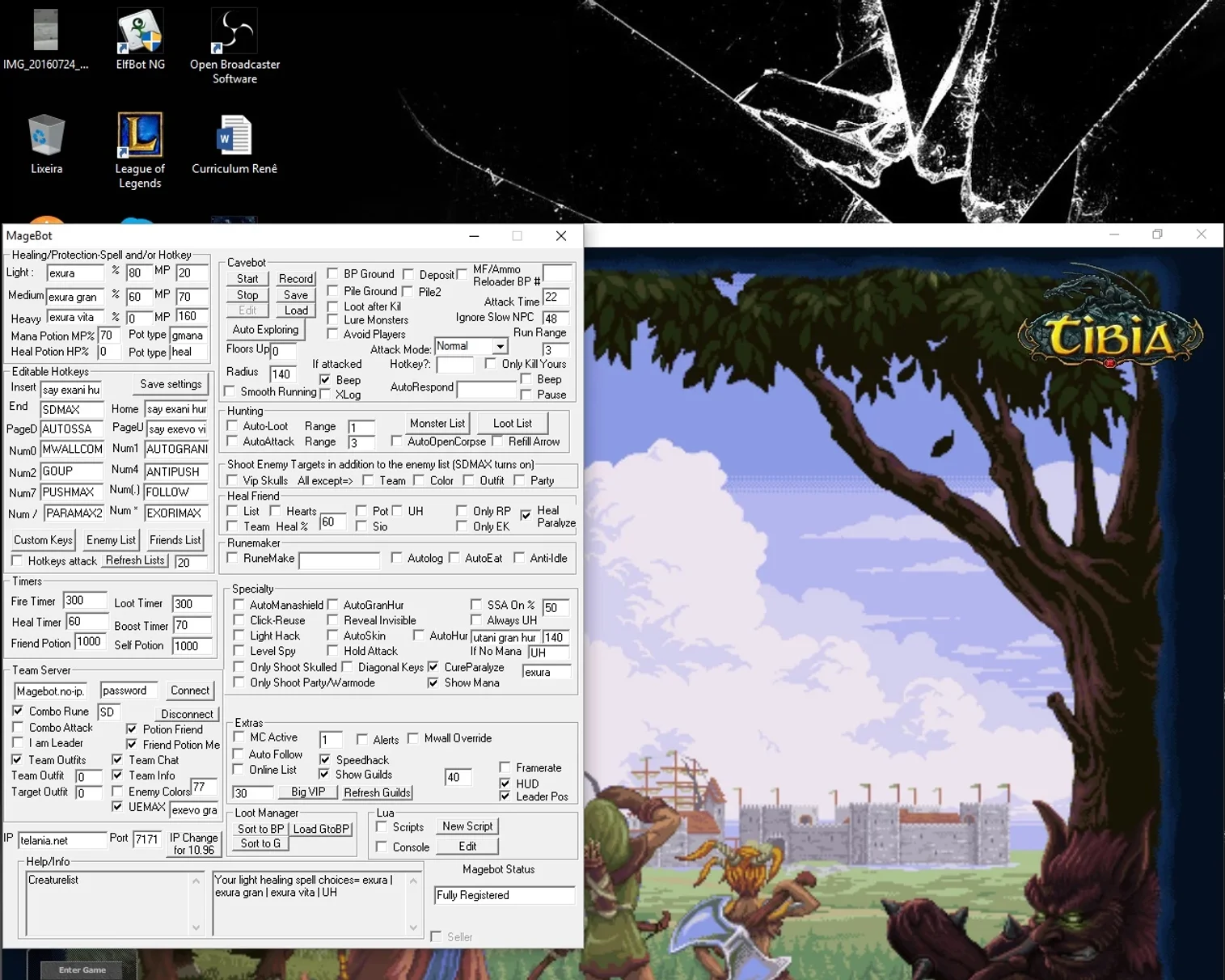This screenshot has width=1225, height=980.
Task: Click the IP address field telania.net
Action: (62, 840)
